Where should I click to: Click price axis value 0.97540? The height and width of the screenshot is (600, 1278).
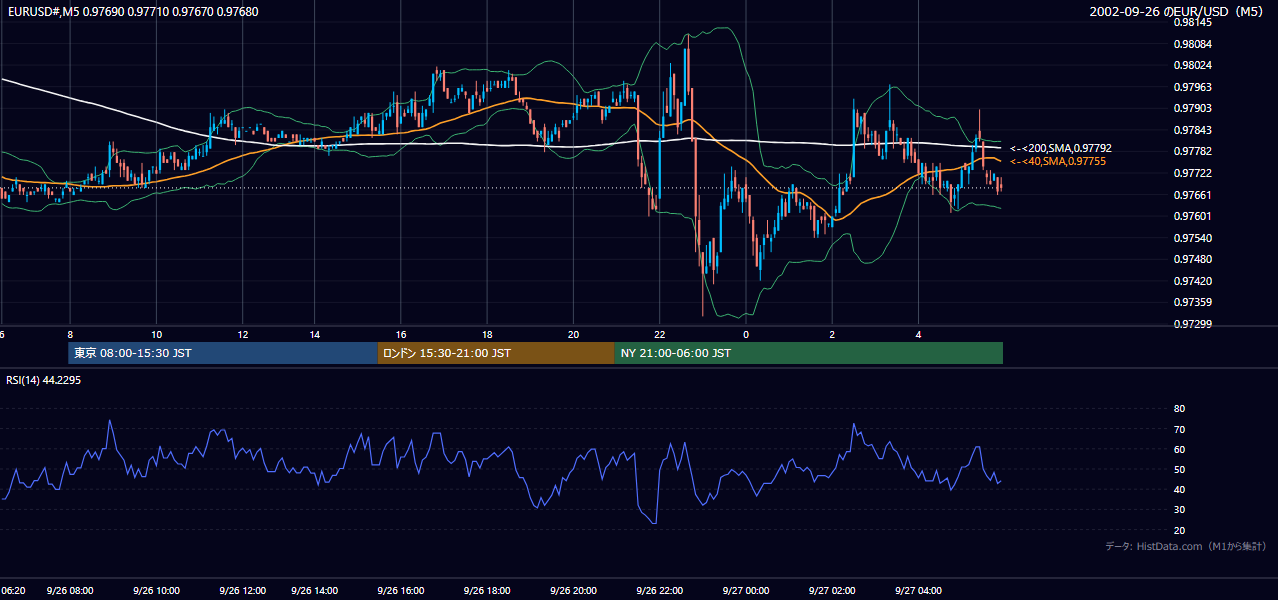(1193, 238)
